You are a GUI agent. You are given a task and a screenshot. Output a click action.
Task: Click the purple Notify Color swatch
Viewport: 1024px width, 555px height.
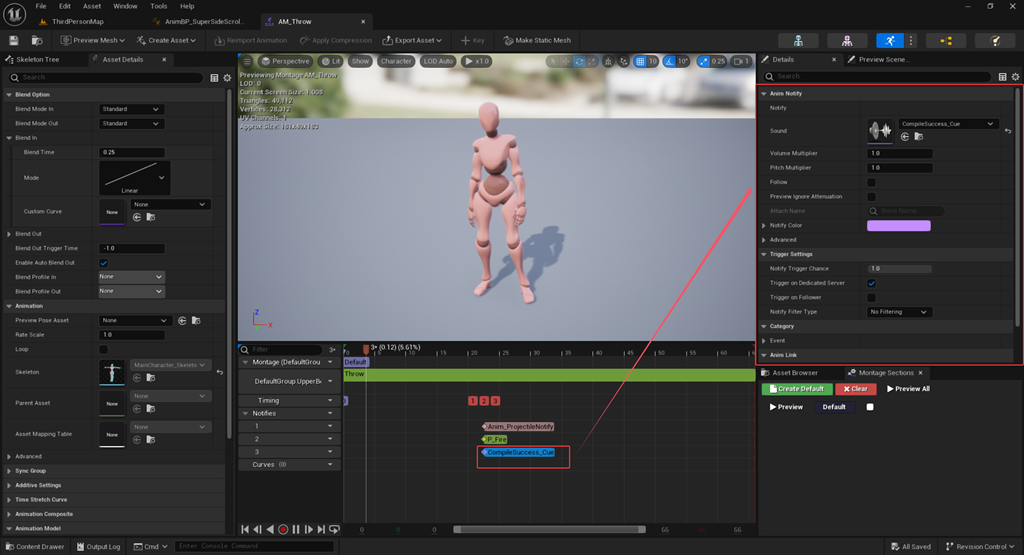899,226
